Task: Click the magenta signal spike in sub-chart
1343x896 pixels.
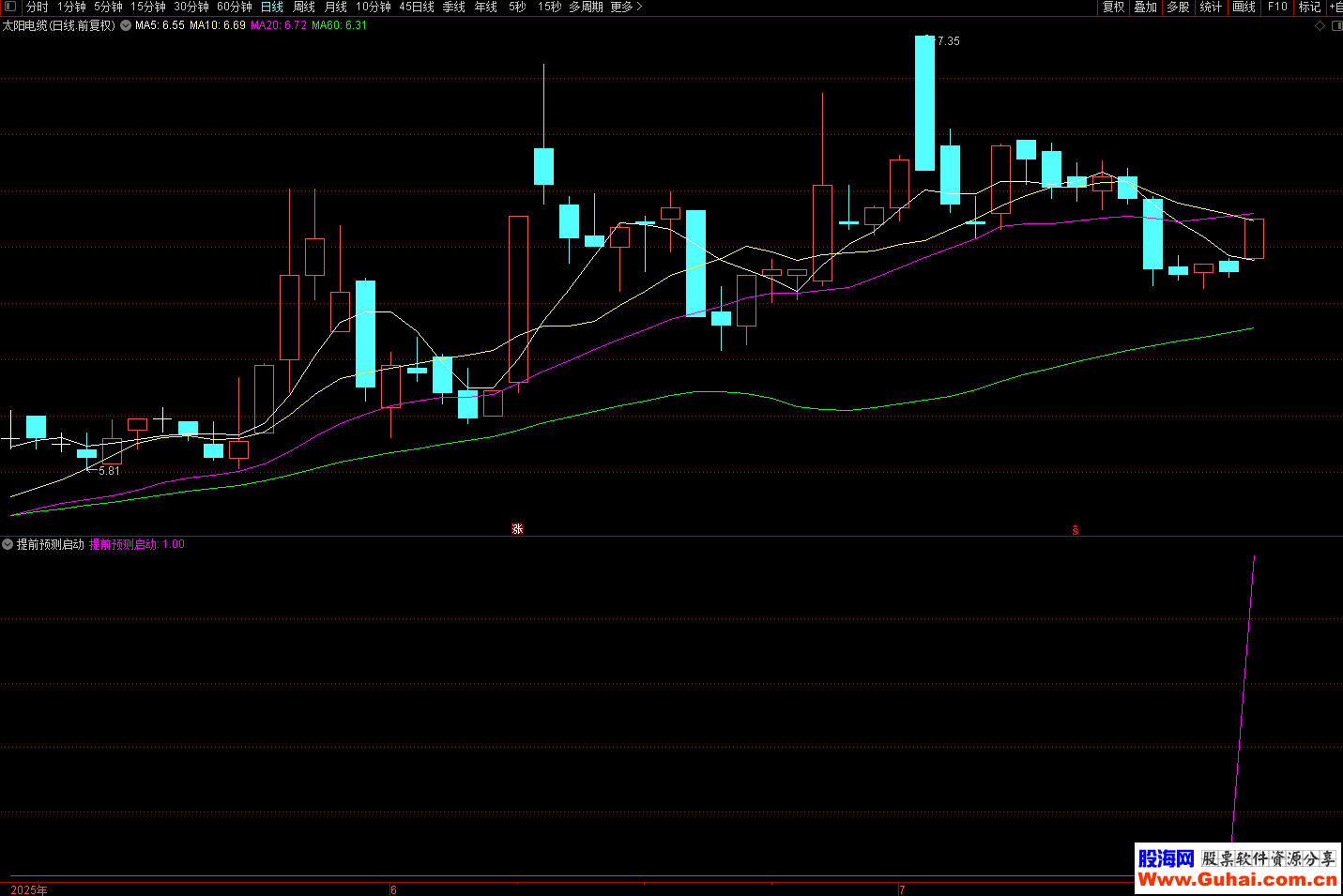Action: coord(1244,699)
